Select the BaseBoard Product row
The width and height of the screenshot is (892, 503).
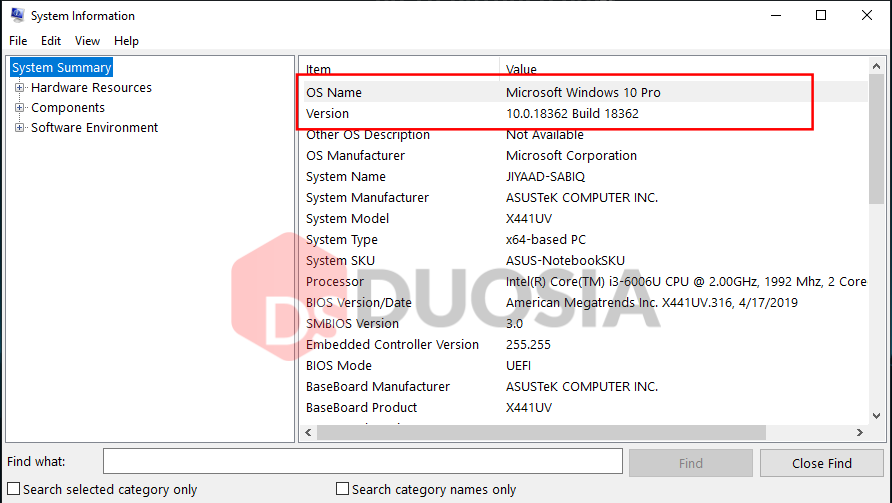pos(584,408)
